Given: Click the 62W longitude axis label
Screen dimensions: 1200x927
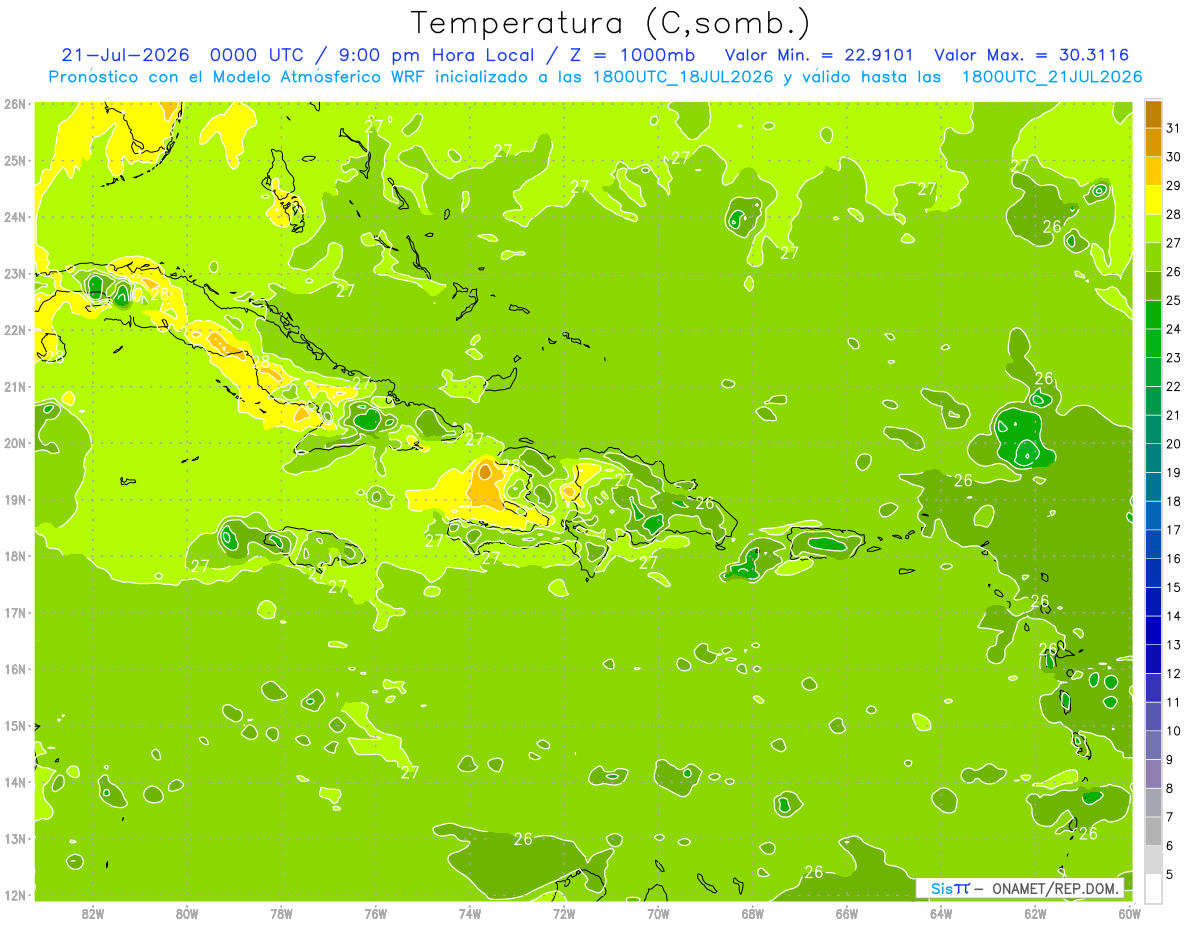Looking at the screenshot, I should tap(1035, 913).
